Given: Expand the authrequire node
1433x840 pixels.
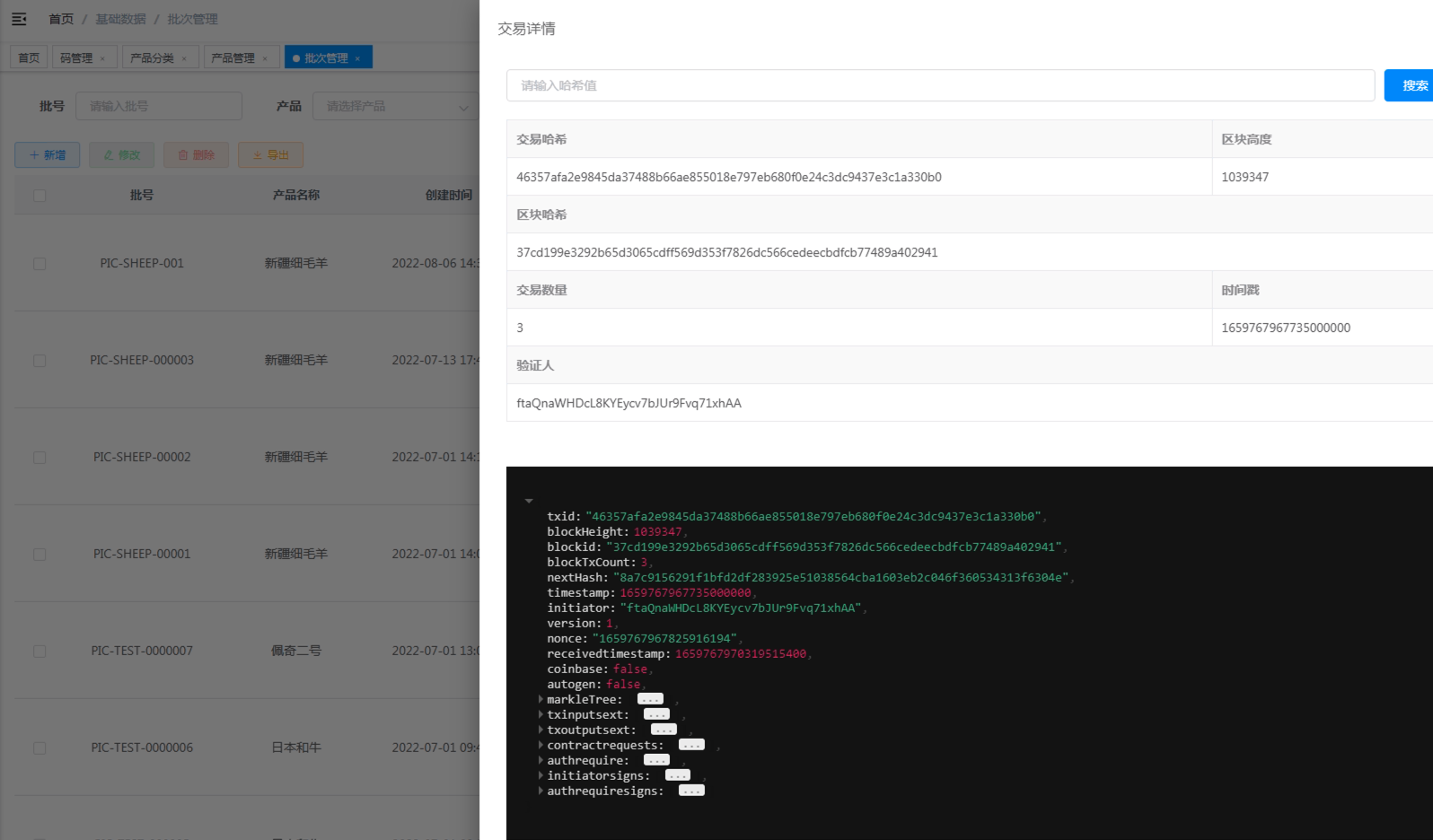Looking at the screenshot, I should (x=541, y=760).
